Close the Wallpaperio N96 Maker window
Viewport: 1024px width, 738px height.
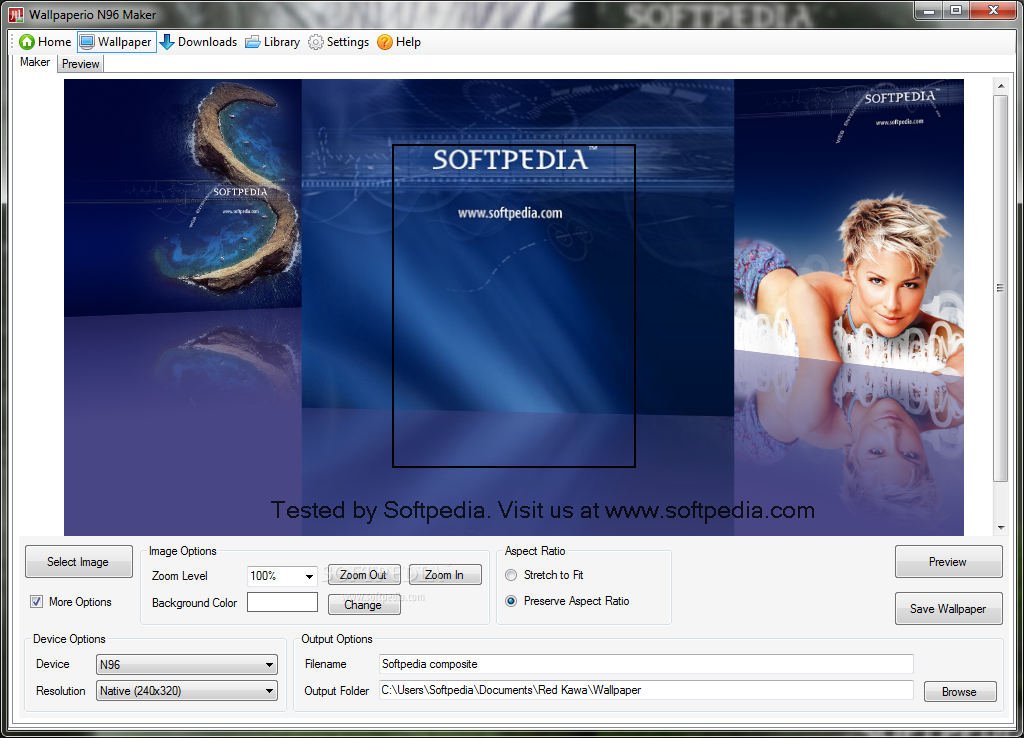(993, 11)
